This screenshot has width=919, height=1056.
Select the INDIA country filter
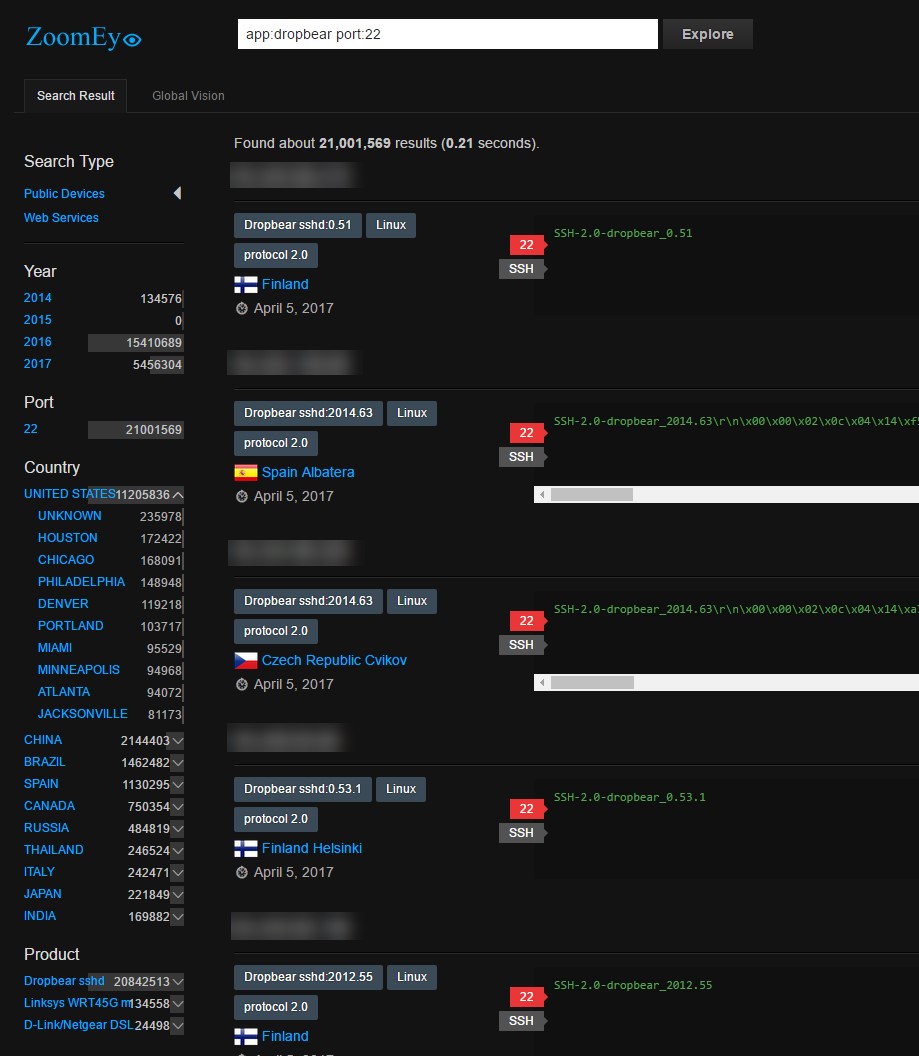click(x=40, y=916)
